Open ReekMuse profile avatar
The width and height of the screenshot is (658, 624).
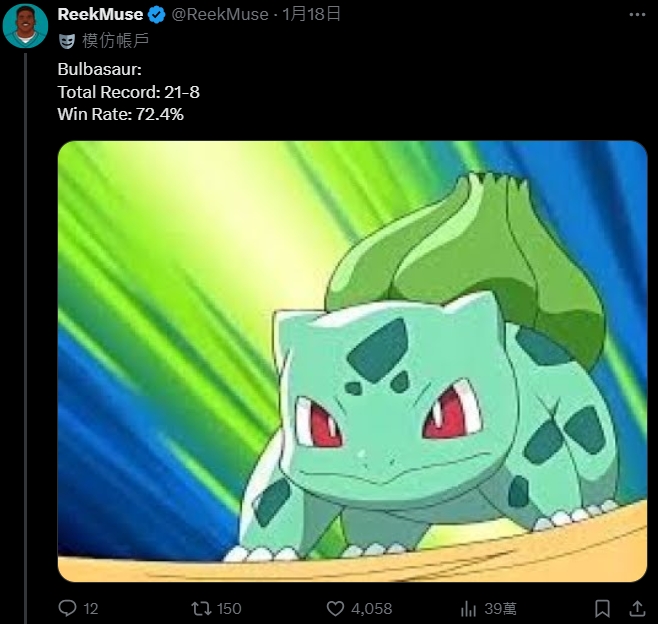pos(25,26)
